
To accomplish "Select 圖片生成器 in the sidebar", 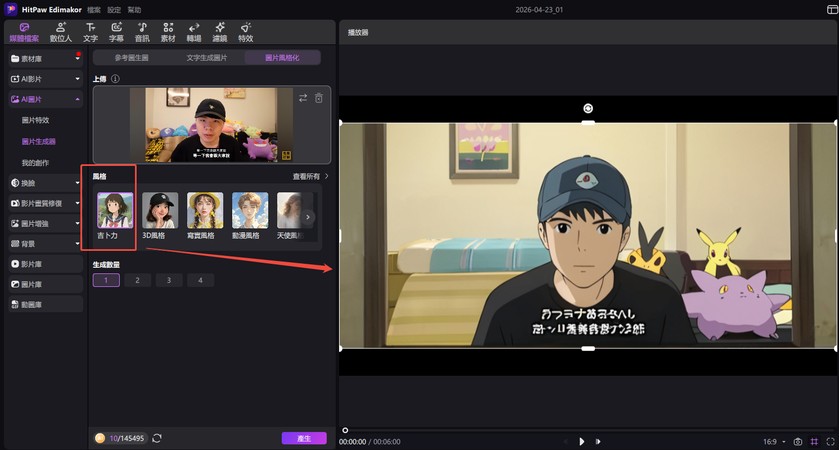I will [x=39, y=141].
